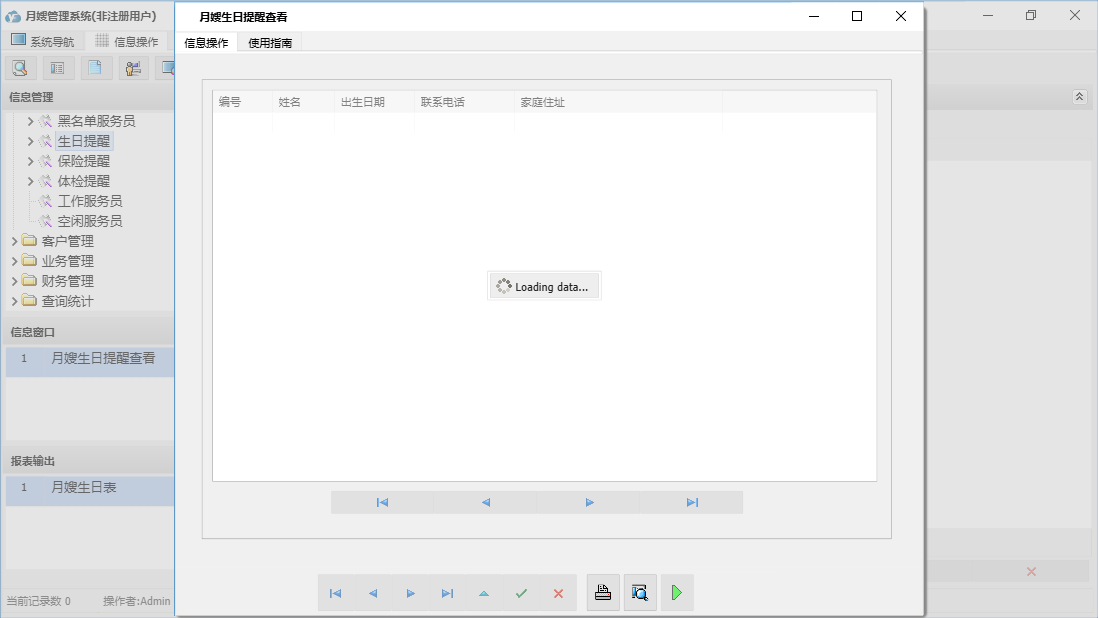Click the 出生日期 column header
Image resolution: width=1098 pixels, height=618 pixels.
pos(363,102)
